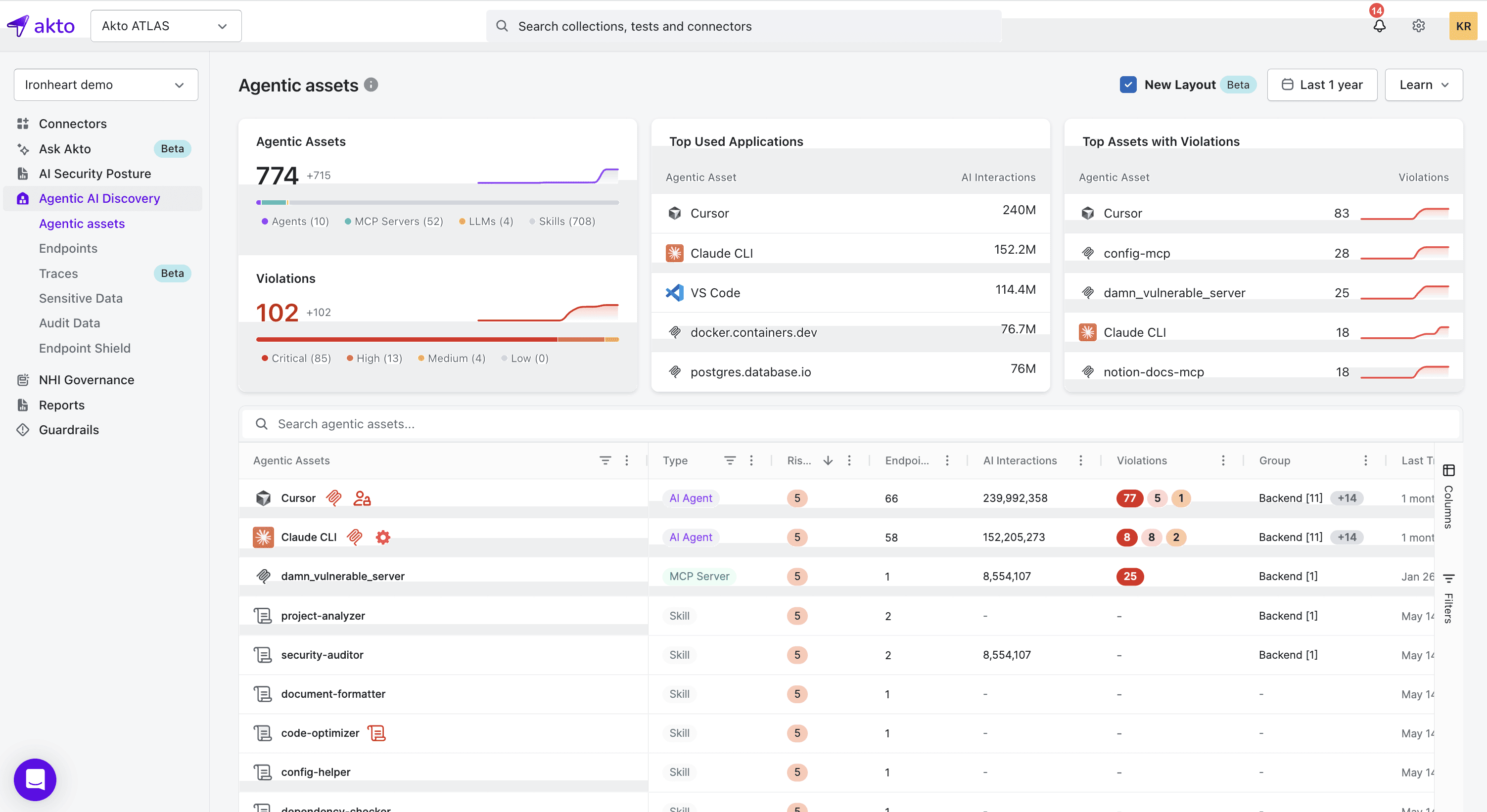The image size is (1487, 812).
Task: Click the MCP Servers (52) legend item
Action: coord(394,221)
